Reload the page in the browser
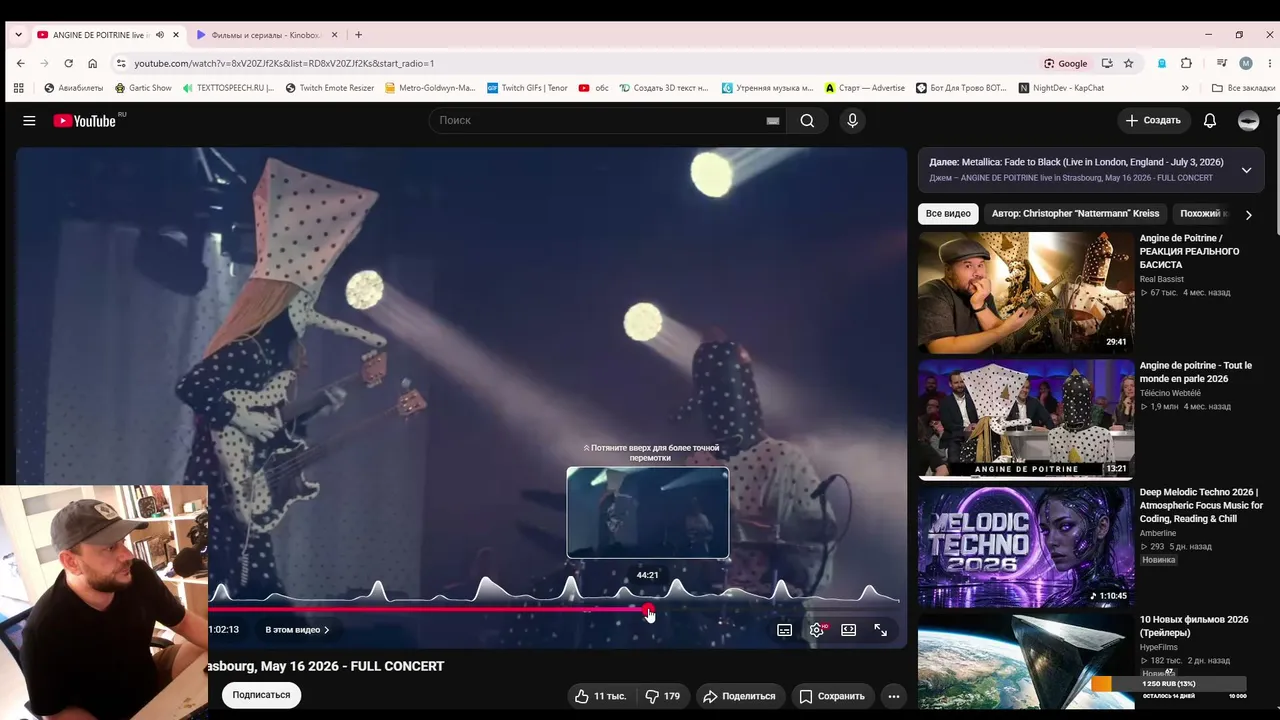Screen dimensions: 1280x720 68,63
